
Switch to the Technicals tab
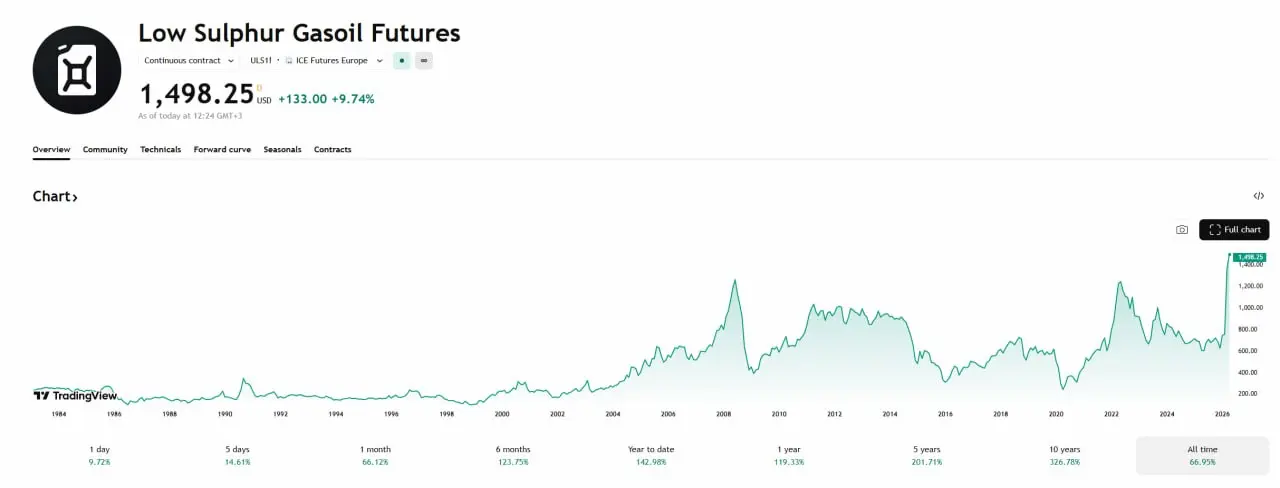click(160, 150)
